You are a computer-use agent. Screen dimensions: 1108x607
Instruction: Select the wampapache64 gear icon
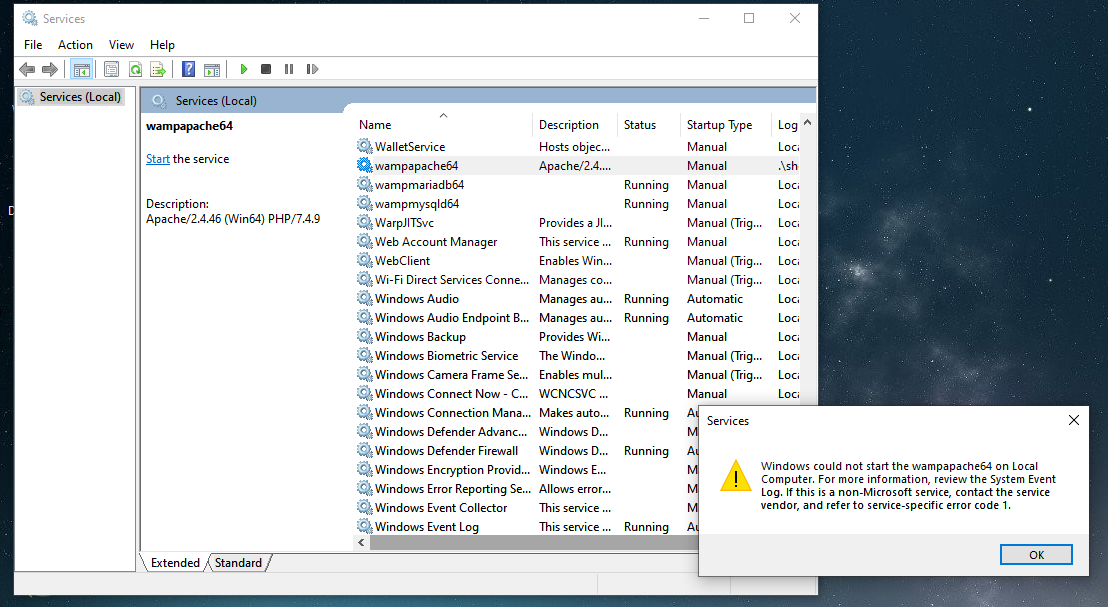365,165
